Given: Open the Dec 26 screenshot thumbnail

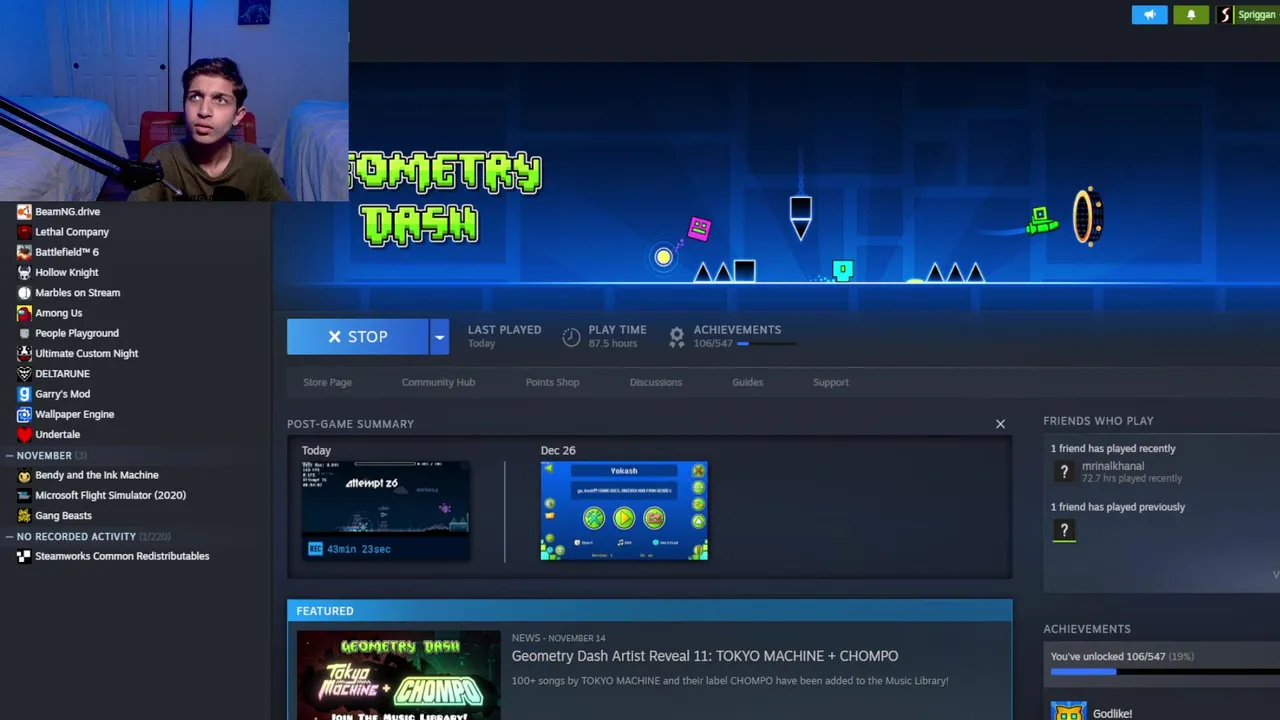Looking at the screenshot, I should coord(624,510).
